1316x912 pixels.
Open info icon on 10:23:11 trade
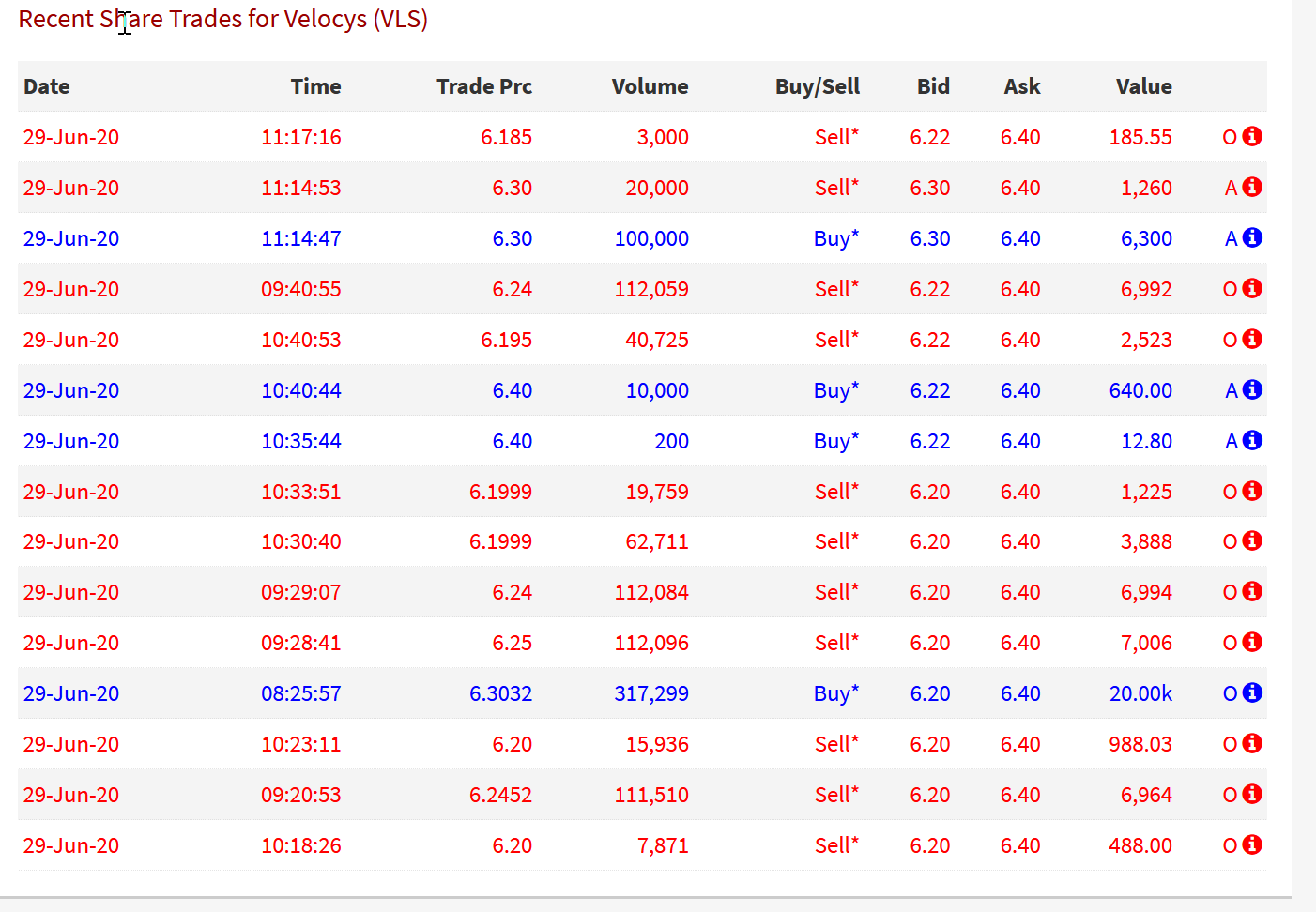point(1252,743)
